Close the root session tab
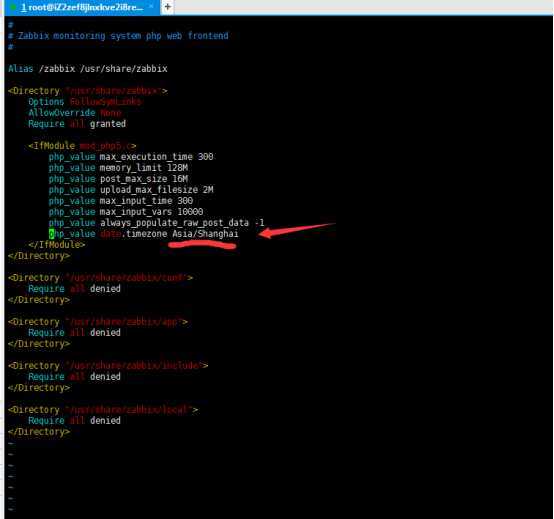This screenshot has width=554, height=519. [151, 7]
